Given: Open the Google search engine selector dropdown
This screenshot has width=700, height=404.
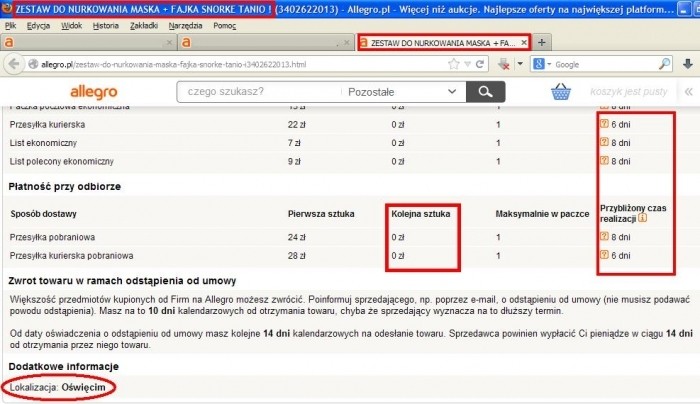Looking at the screenshot, I should tap(541, 64).
